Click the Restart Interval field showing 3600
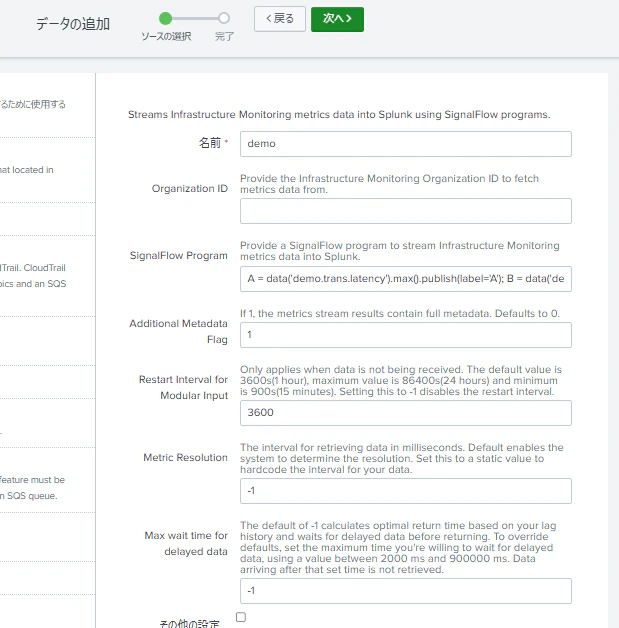The height and width of the screenshot is (628, 619). pyautogui.click(x=406, y=413)
